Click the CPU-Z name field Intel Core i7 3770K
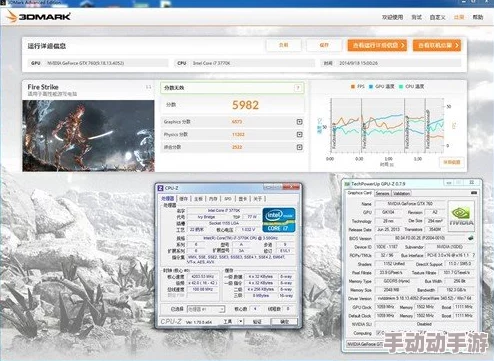Screen dimensions: 494x361 click(224, 211)
